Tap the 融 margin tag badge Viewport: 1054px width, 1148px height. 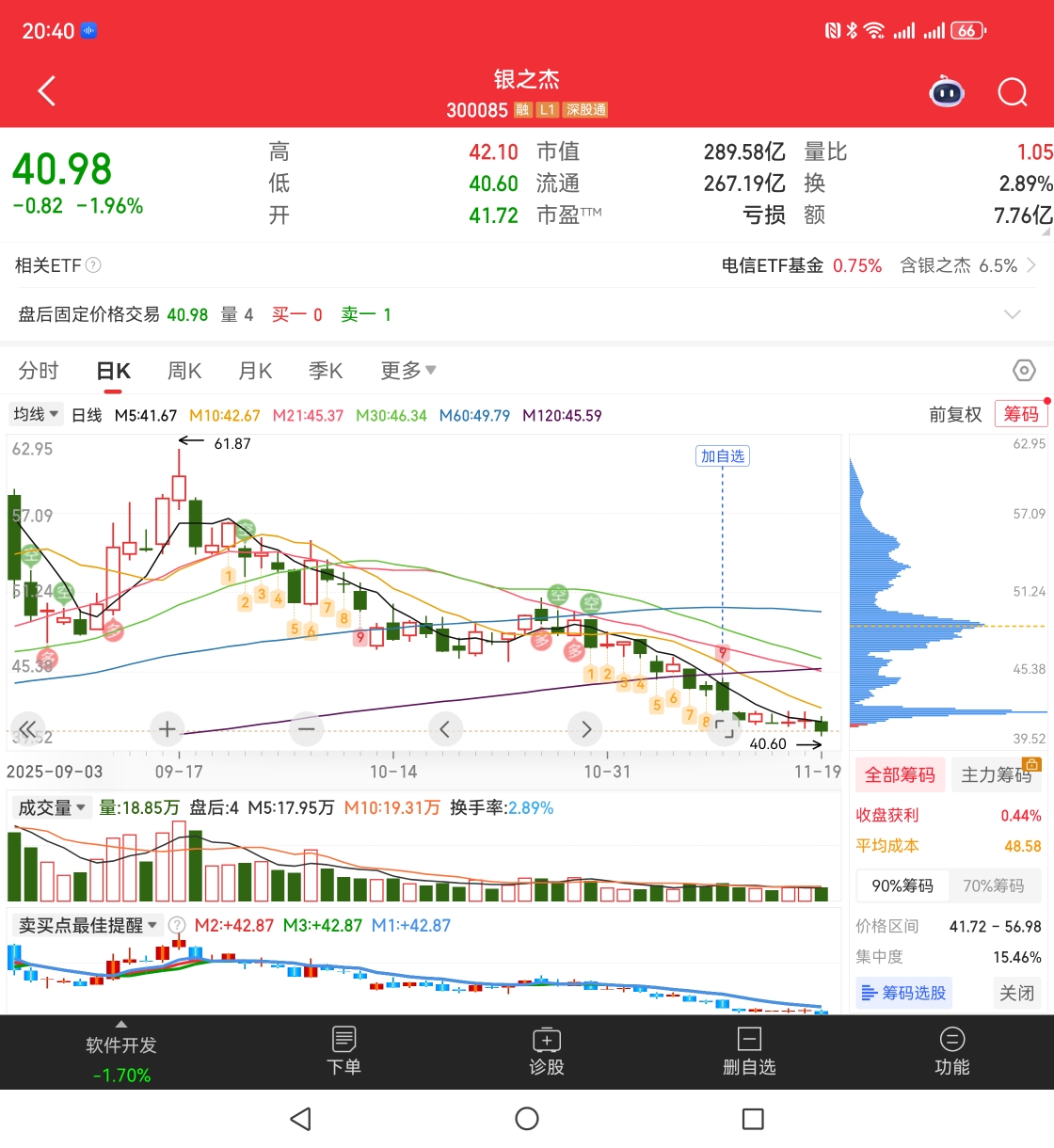pyautogui.click(x=522, y=110)
